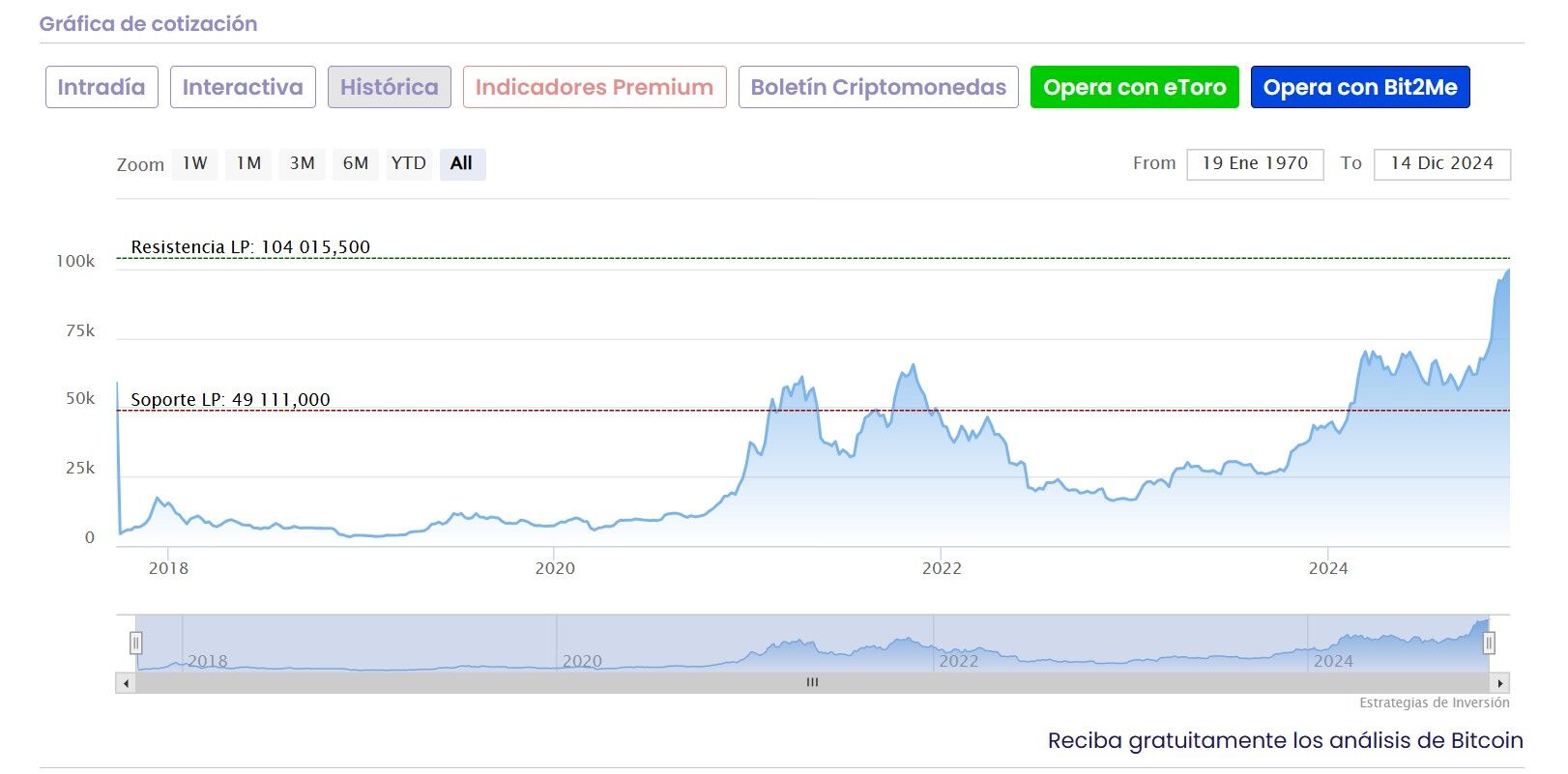Viewport: 1568px width, 774px height.
Task: Select the YTD zoom option
Action: click(408, 164)
